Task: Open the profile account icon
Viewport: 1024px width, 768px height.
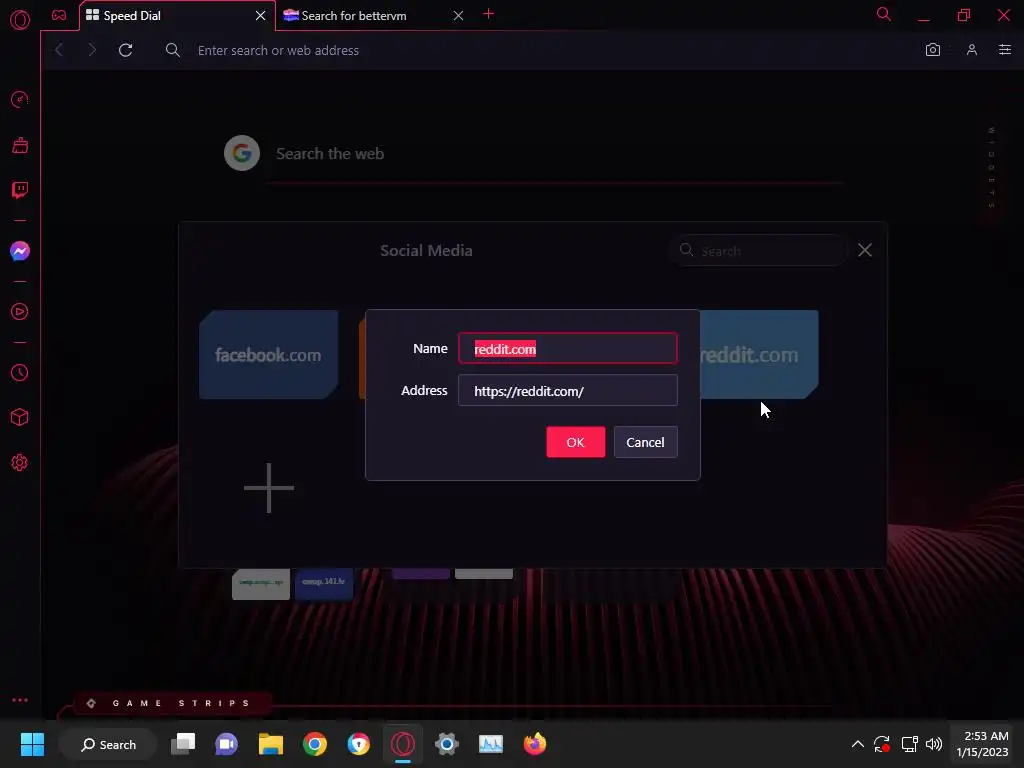Action: click(972, 50)
